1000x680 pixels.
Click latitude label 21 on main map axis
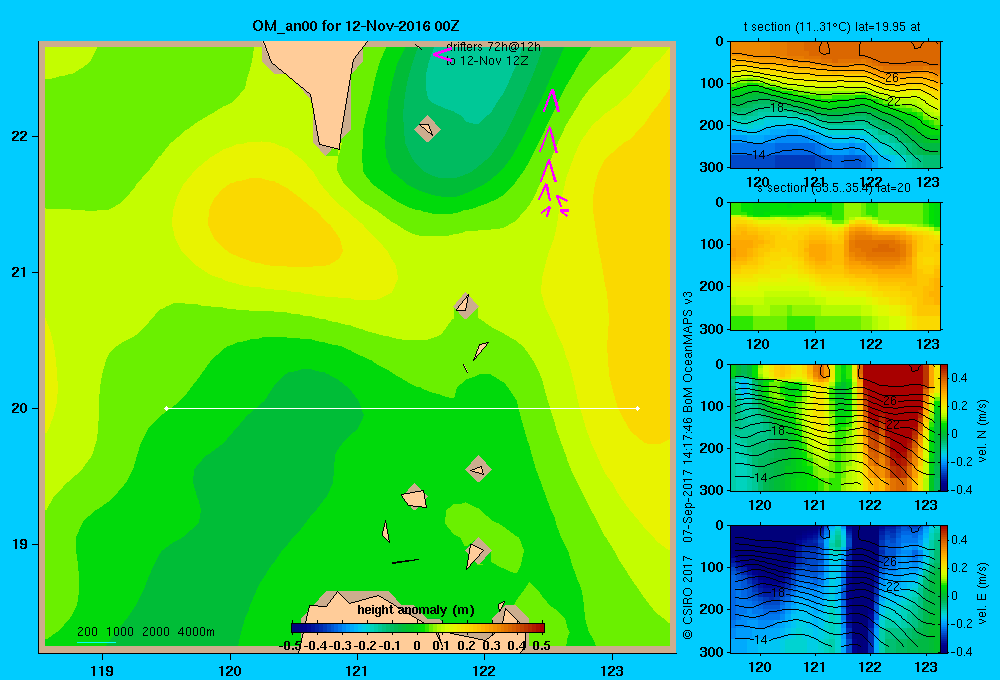(x=20, y=272)
